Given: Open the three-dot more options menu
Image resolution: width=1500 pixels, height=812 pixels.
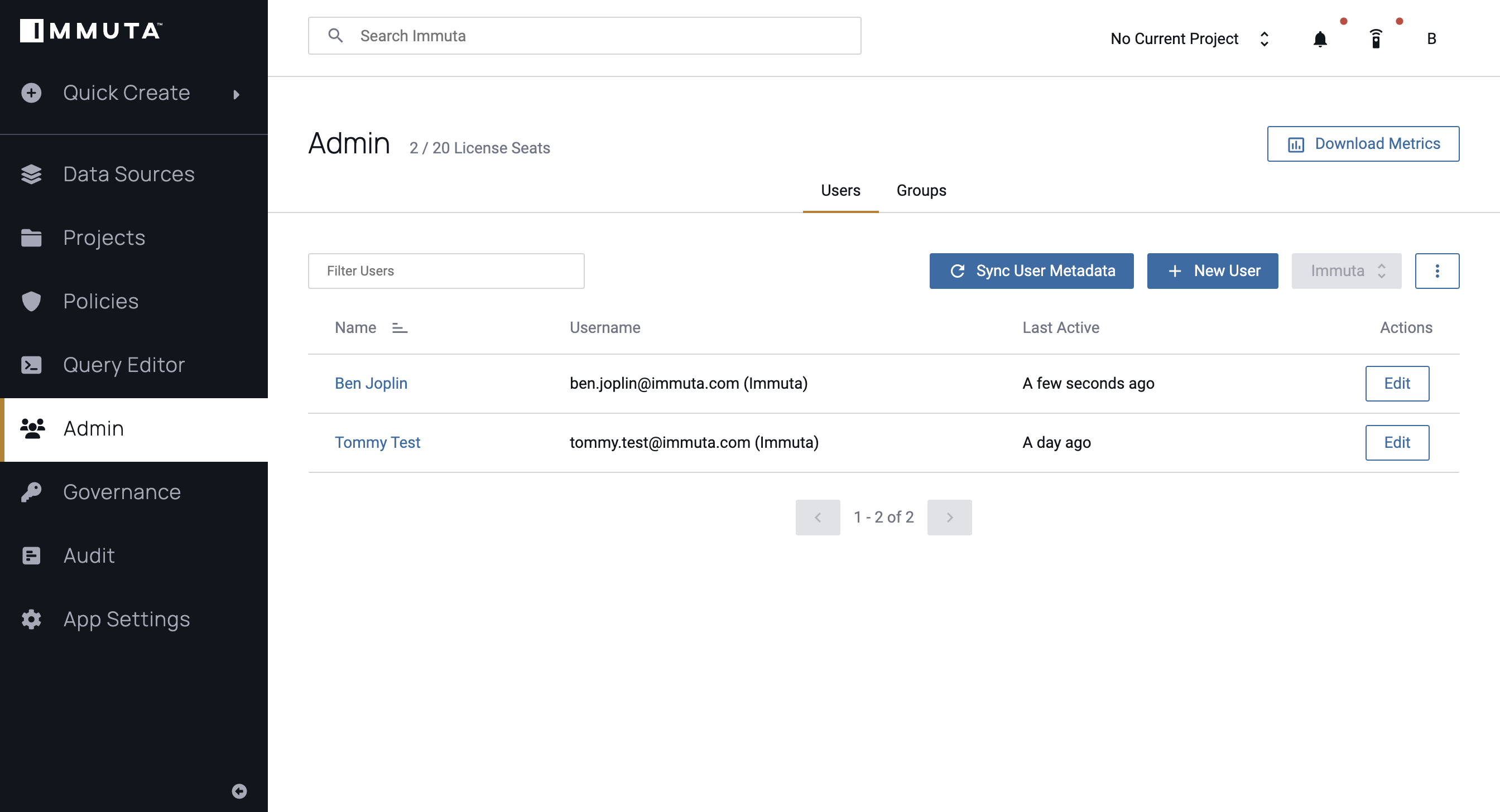Looking at the screenshot, I should point(1437,270).
